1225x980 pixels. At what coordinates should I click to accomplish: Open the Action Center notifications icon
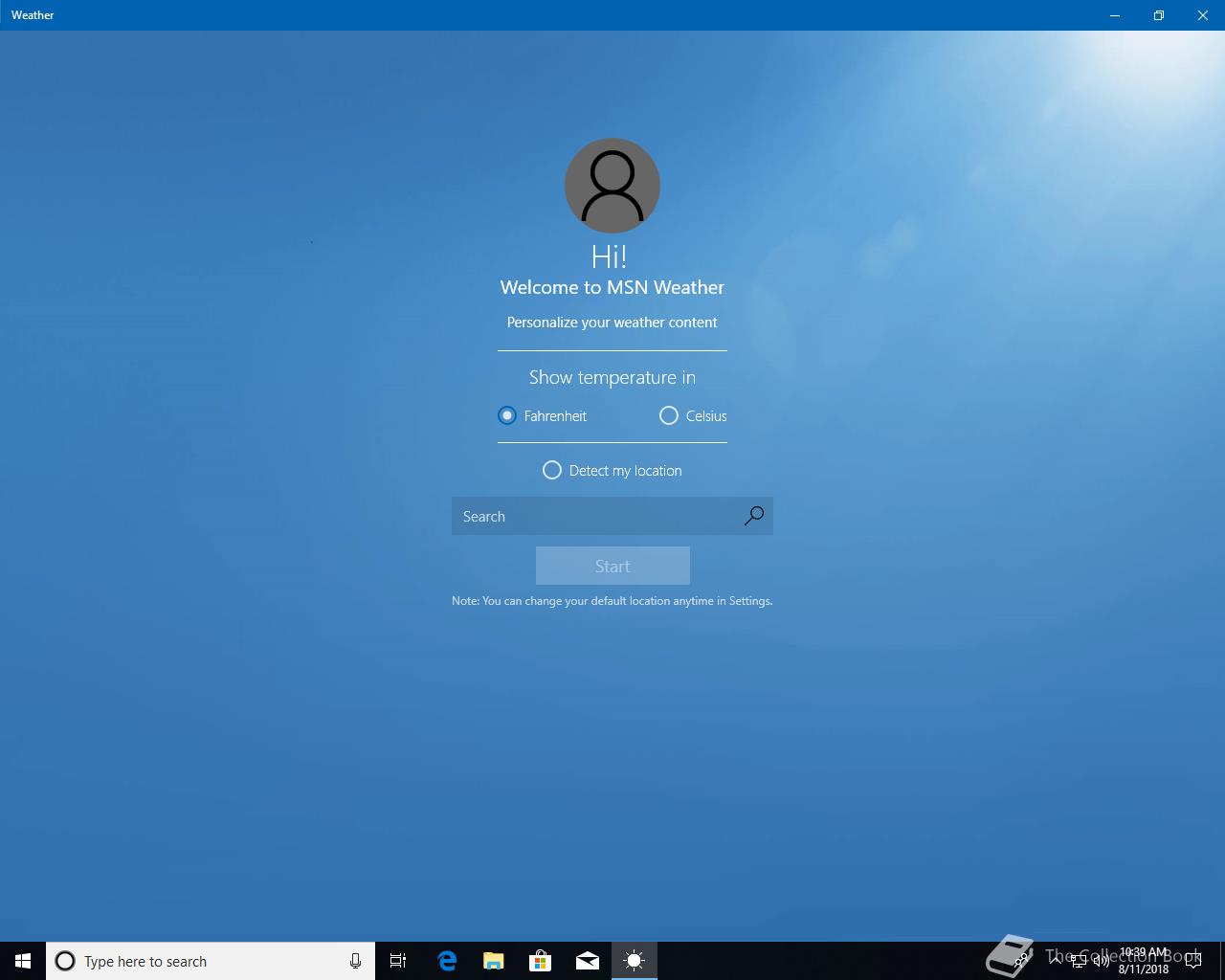[x=1193, y=961]
